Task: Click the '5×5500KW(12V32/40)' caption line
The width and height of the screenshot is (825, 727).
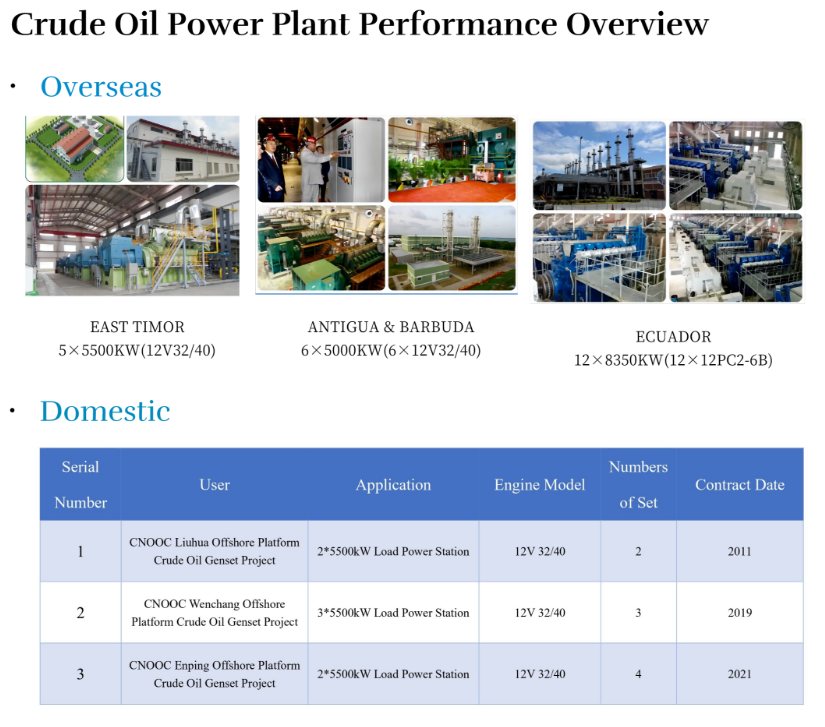Action: click(137, 350)
